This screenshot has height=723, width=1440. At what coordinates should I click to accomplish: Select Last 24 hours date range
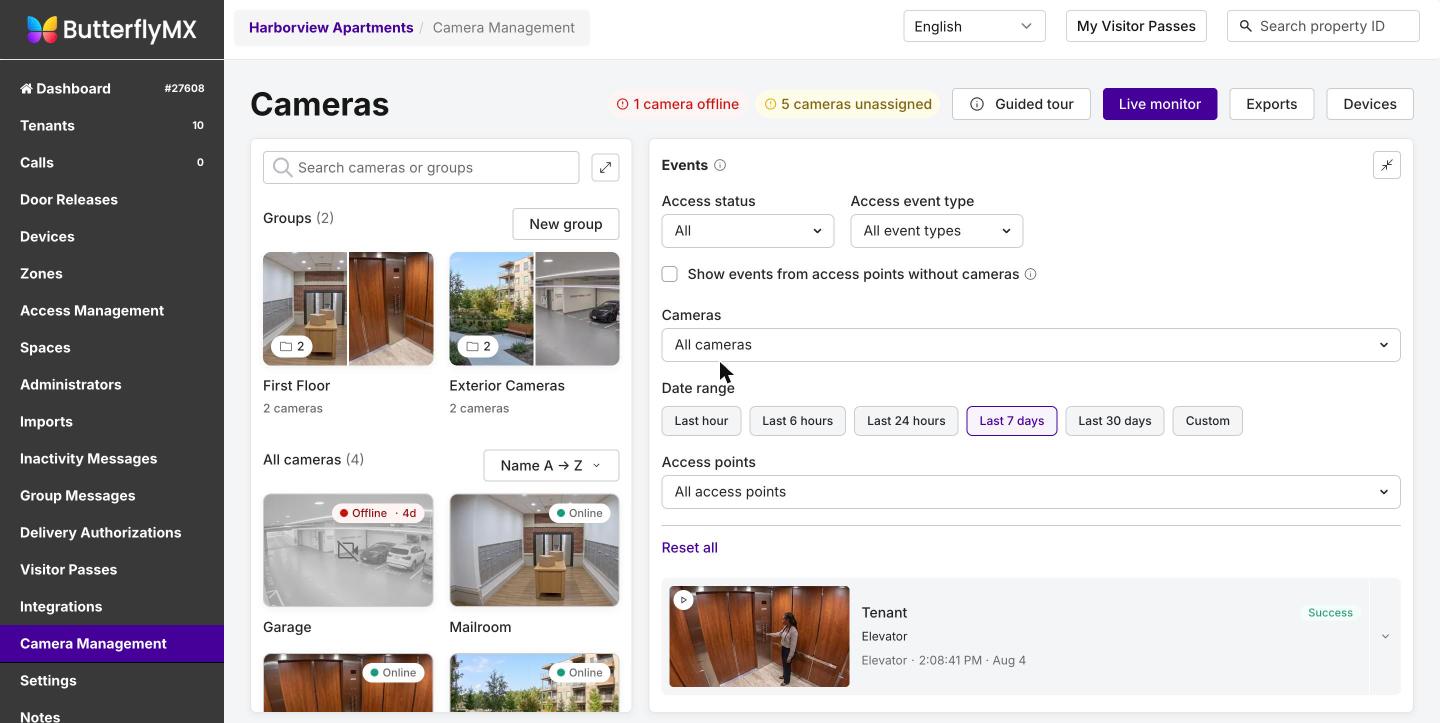click(906, 421)
